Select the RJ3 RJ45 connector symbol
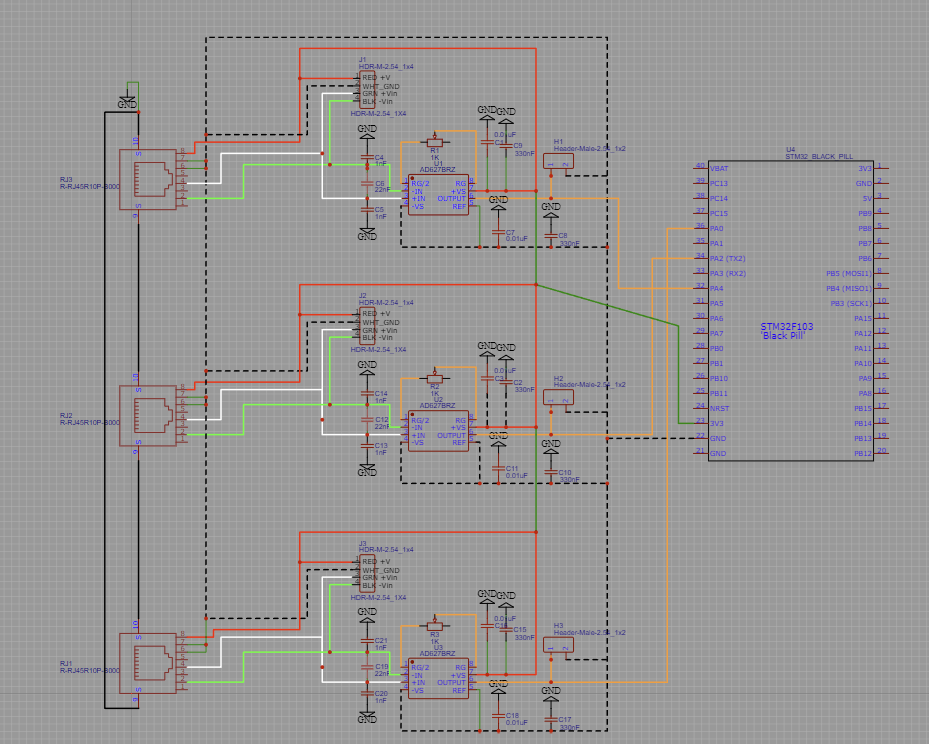Viewport: 929px width, 744px height. [x=148, y=179]
